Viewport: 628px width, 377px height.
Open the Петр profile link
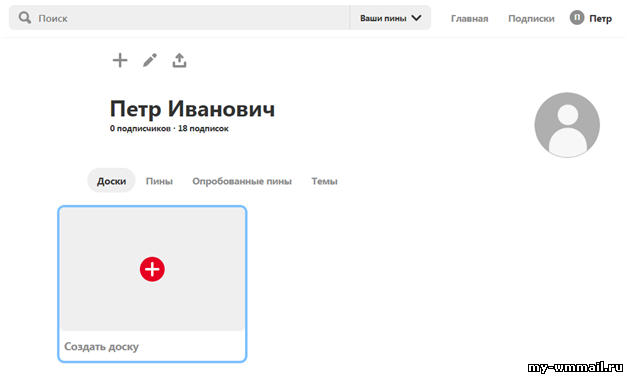click(x=600, y=18)
